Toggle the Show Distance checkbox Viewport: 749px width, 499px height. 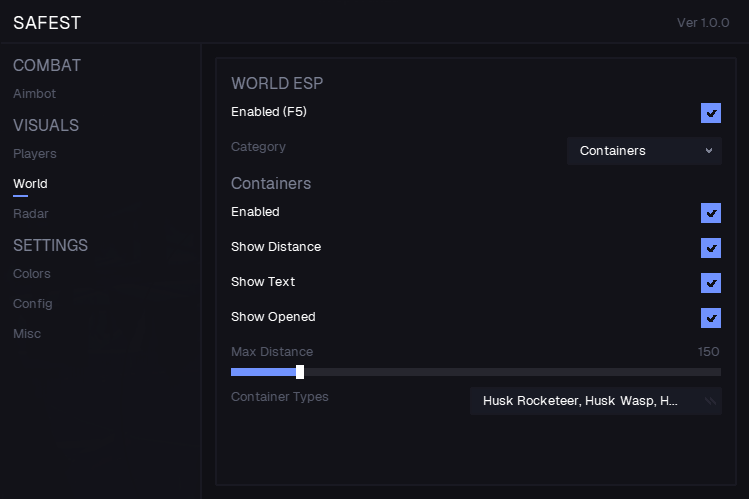(x=711, y=248)
